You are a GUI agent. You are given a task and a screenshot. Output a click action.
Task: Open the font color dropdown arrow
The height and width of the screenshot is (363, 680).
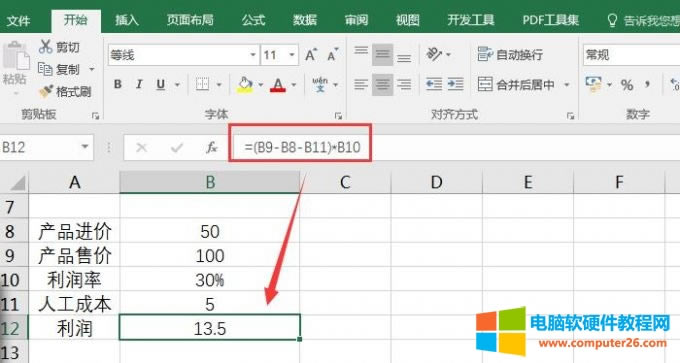[x=294, y=85]
